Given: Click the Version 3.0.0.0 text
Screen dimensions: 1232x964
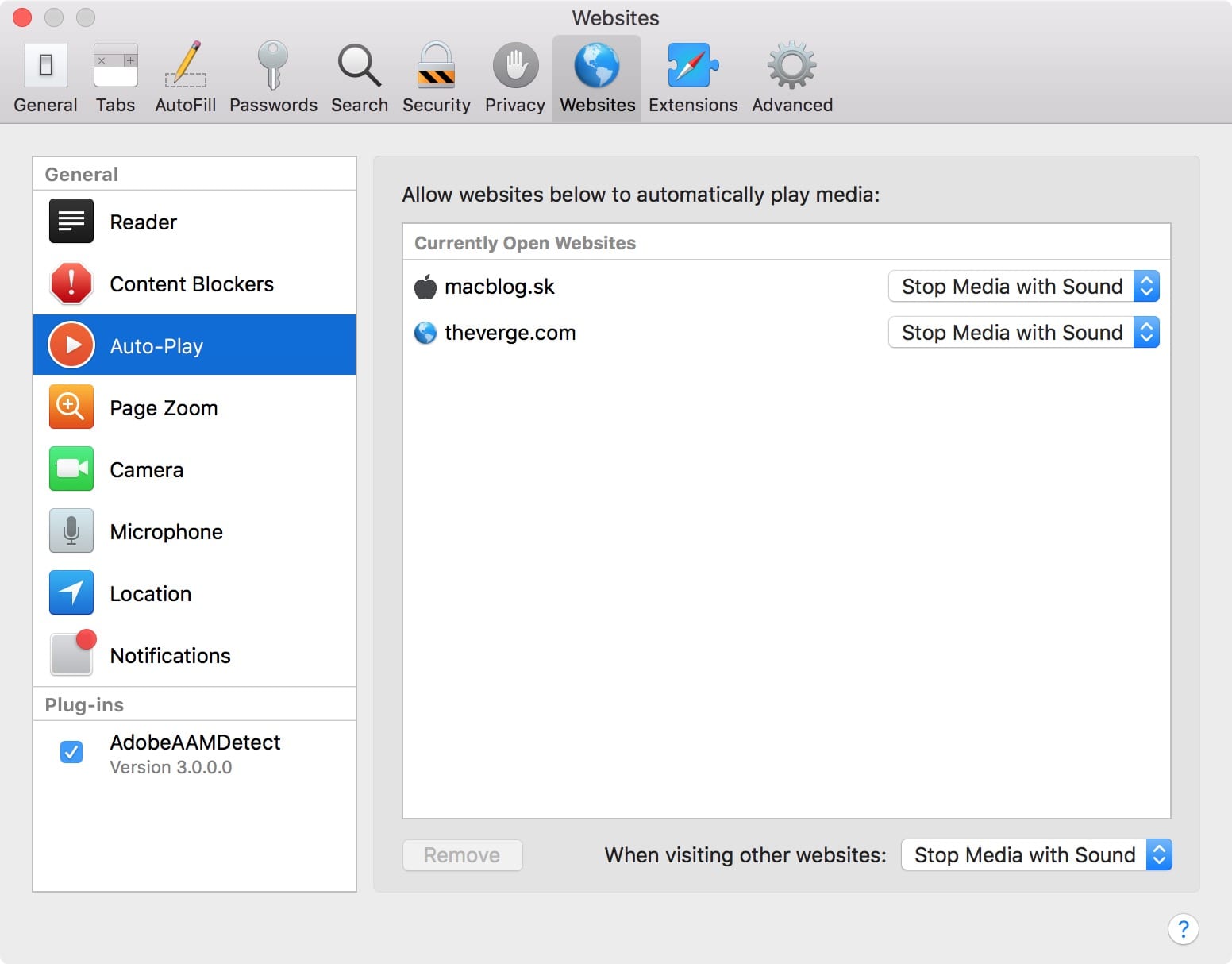Looking at the screenshot, I should [171, 768].
